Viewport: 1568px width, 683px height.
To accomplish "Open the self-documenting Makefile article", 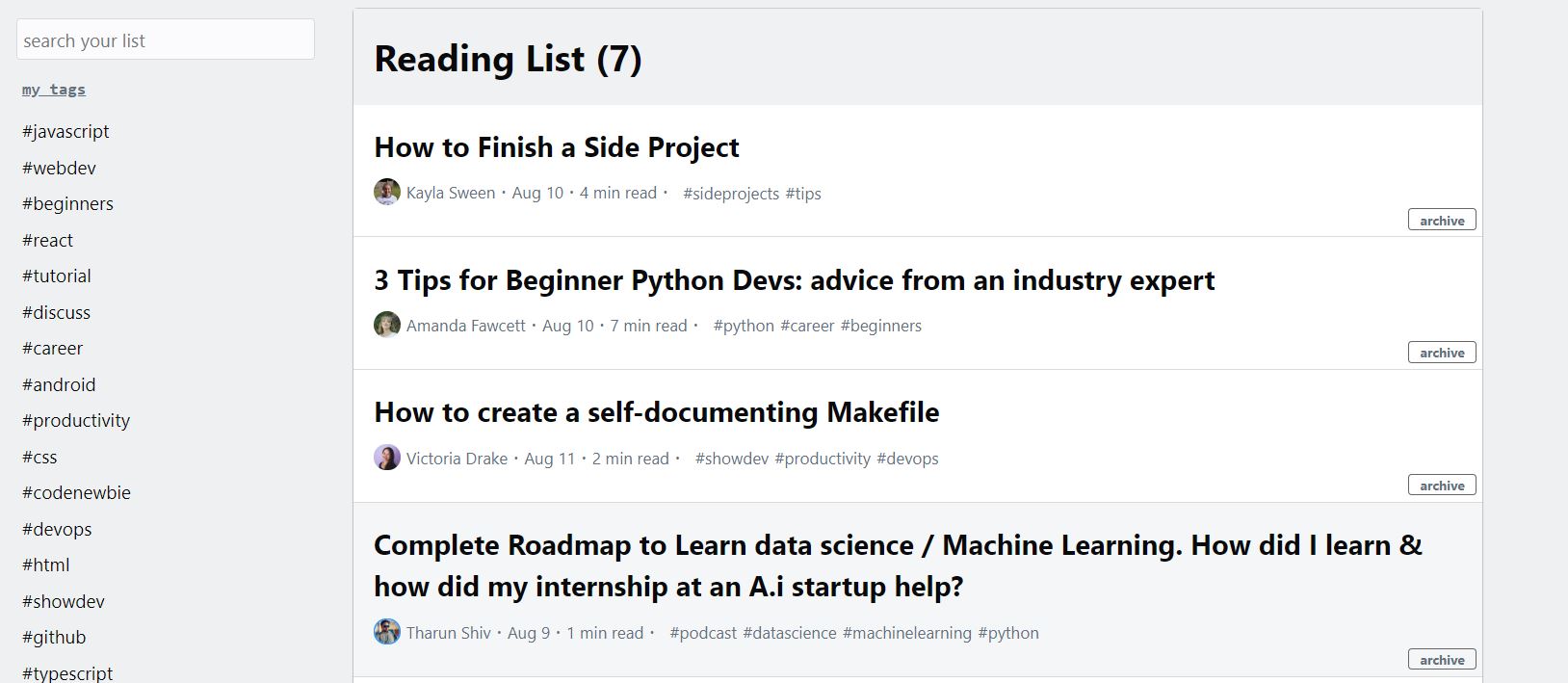I will 656,412.
